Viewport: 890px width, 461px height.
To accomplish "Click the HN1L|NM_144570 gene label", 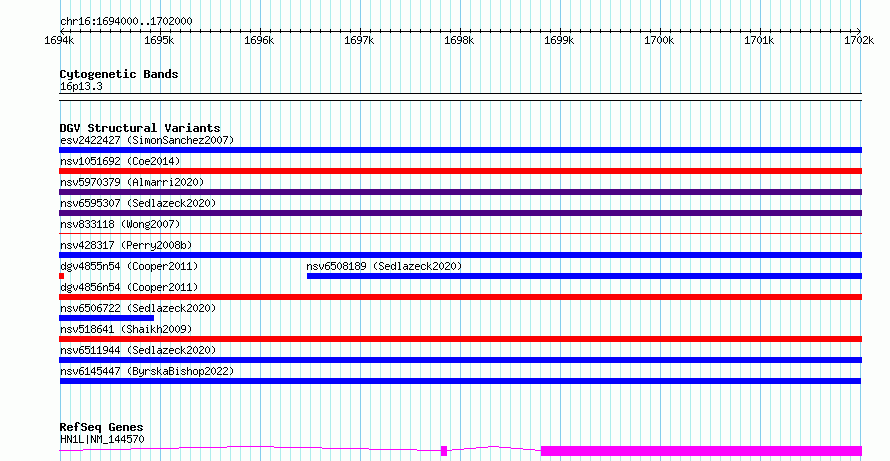I will (x=102, y=439).
